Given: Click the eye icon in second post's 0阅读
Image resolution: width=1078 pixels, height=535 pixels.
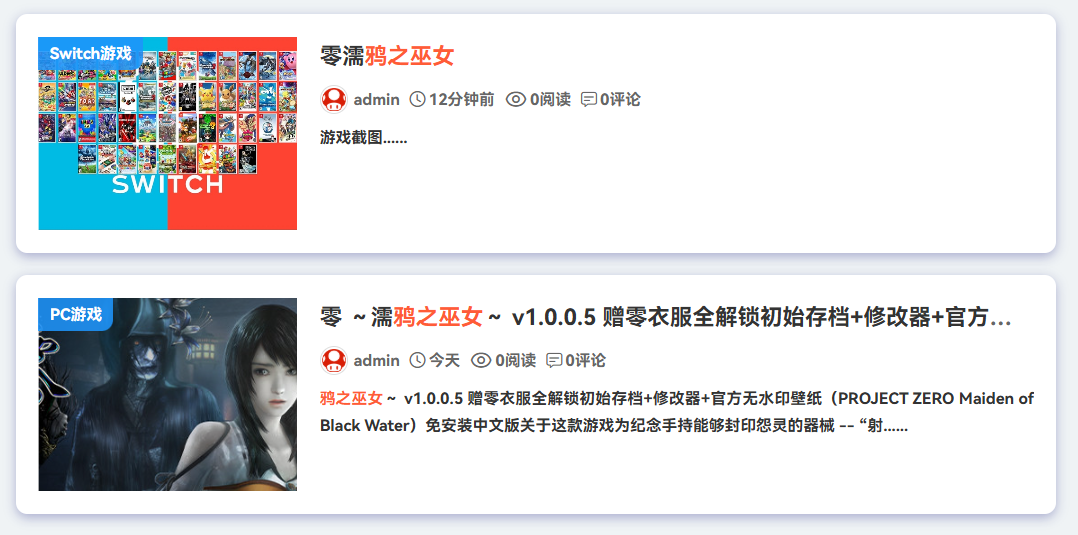Looking at the screenshot, I should 481,360.
